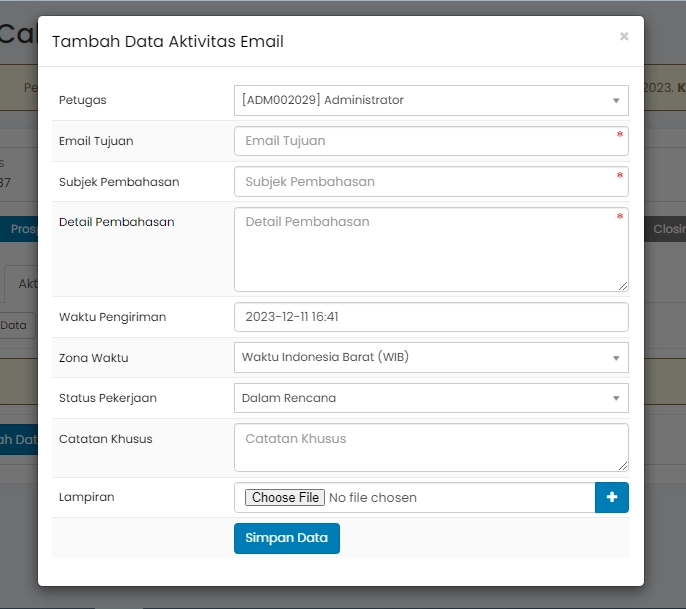Click the Waktu Pengiriman date-time field
This screenshot has width=686, height=609.
[430, 317]
